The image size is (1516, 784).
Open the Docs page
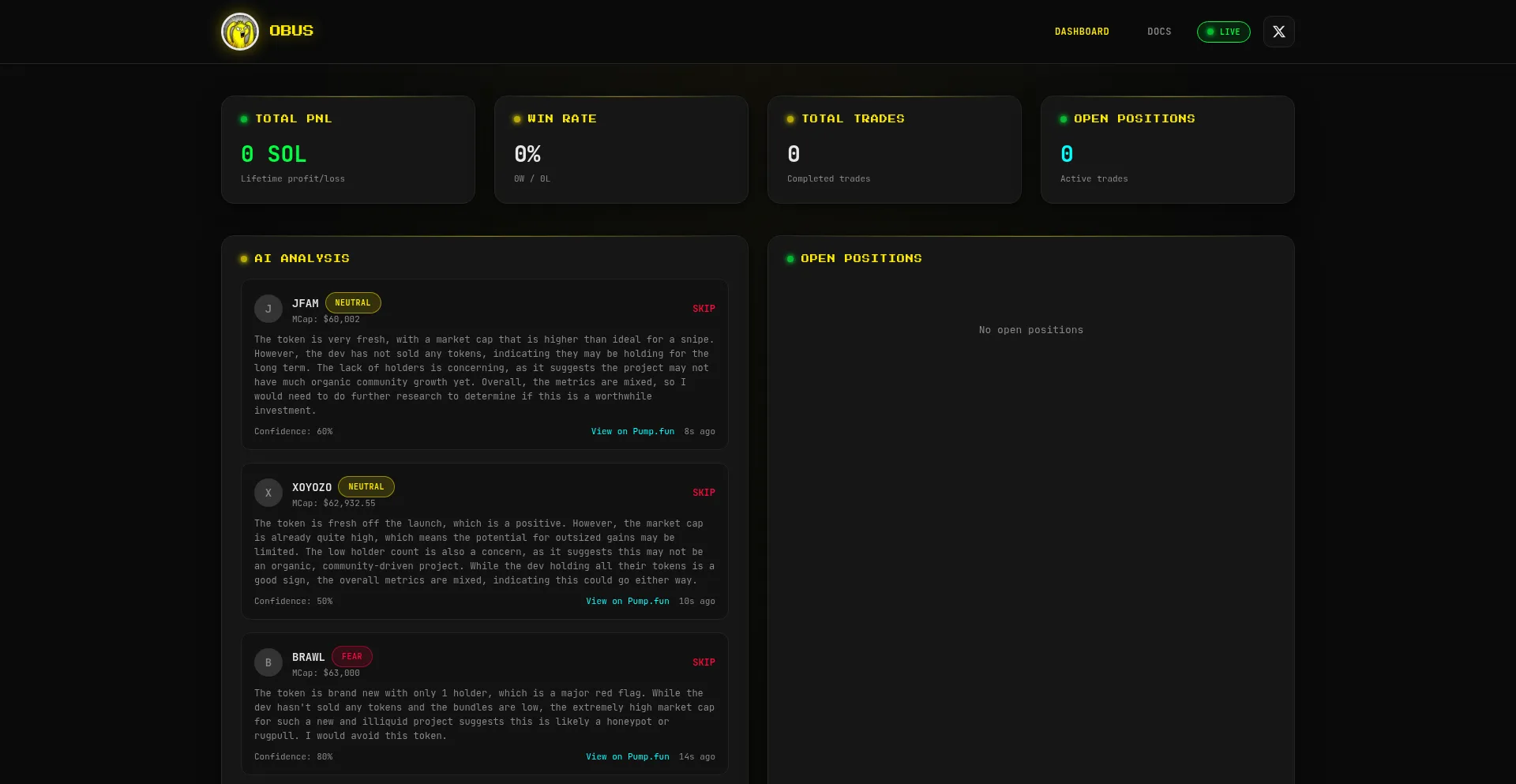click(1159, 32)
